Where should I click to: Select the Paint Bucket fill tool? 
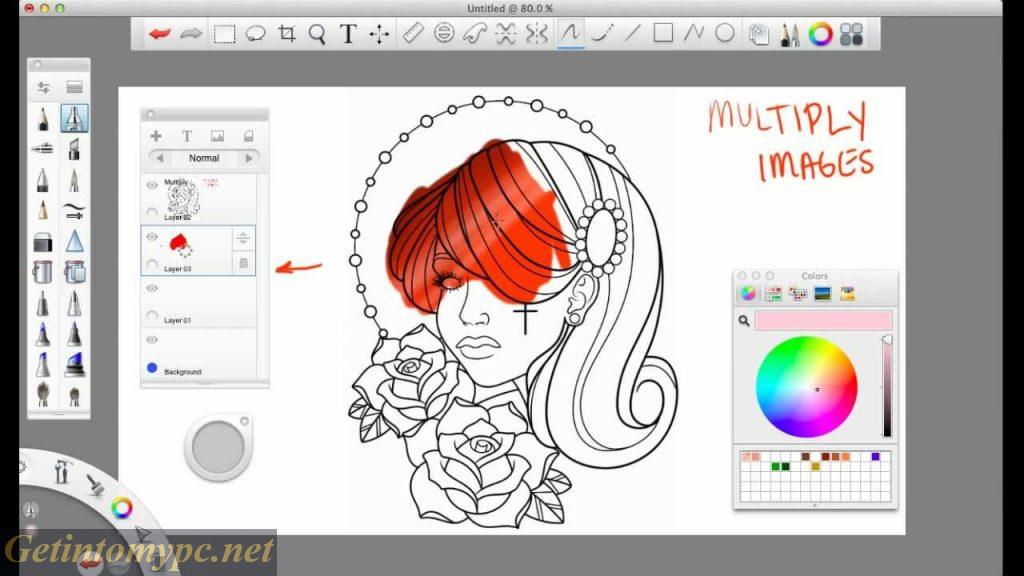click(x=43, y=272)
